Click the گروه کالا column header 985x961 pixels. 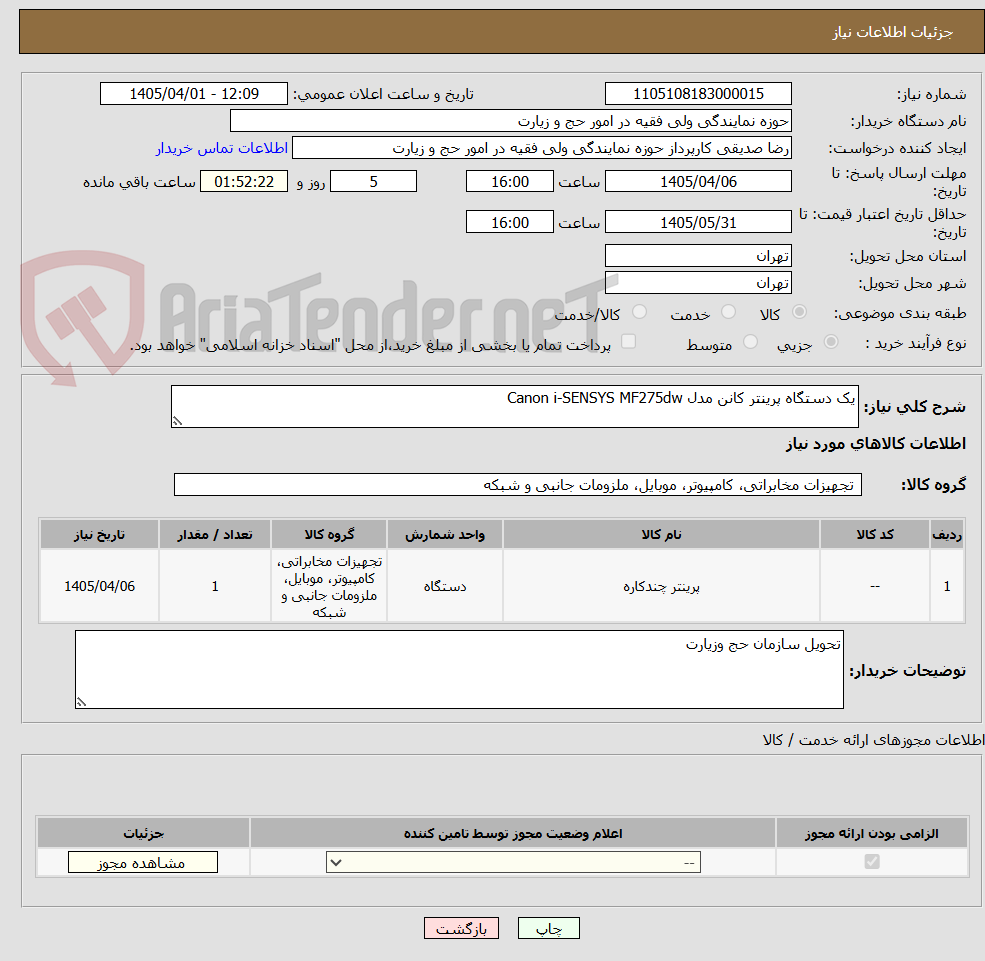pyautogui.click(x=329, y=535)
